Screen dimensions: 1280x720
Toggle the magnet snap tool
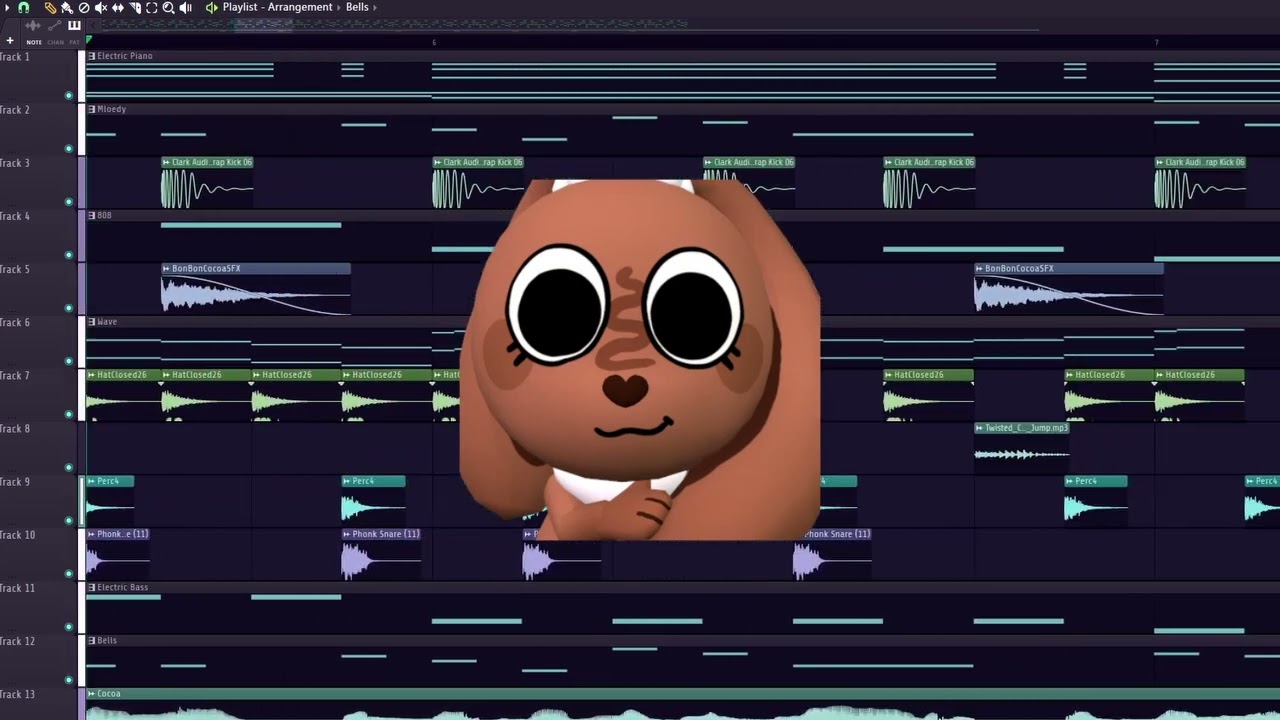[x=23, y=7]
